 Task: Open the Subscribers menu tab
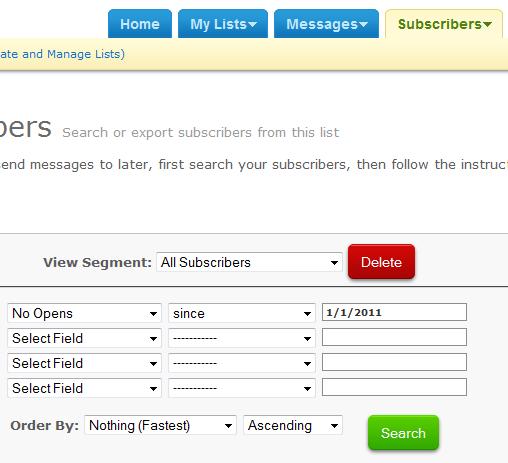click(x=444, y=24)
